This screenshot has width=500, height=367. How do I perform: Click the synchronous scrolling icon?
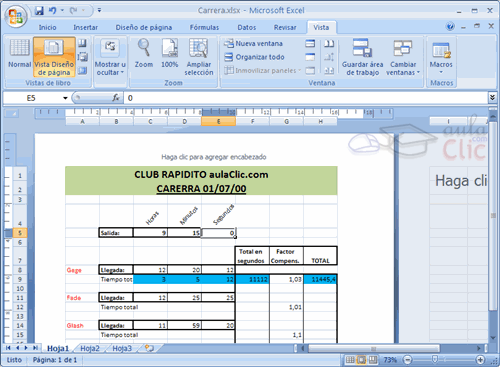tap(329, 57)
